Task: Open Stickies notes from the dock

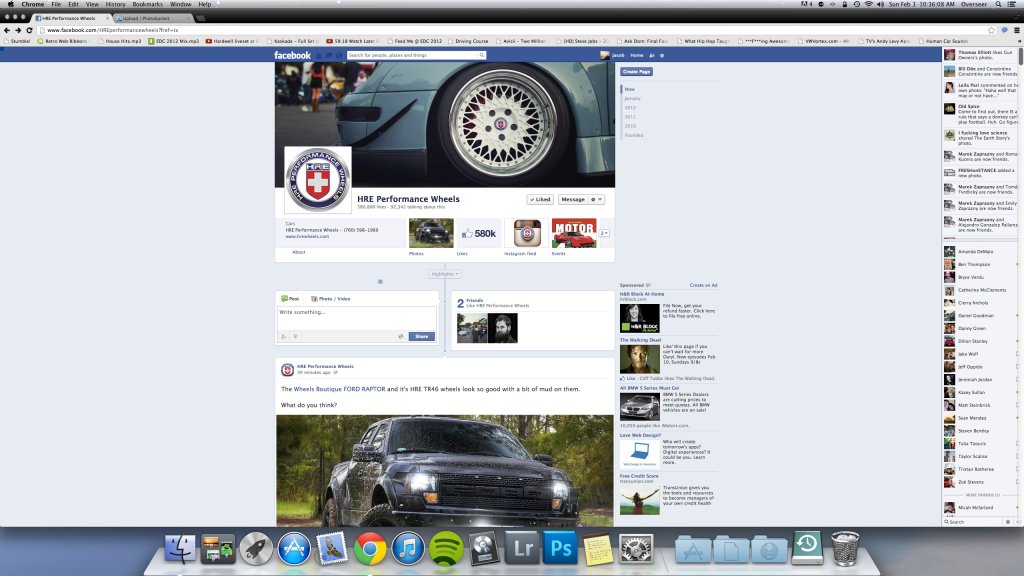Action: [x=598, y=549]
